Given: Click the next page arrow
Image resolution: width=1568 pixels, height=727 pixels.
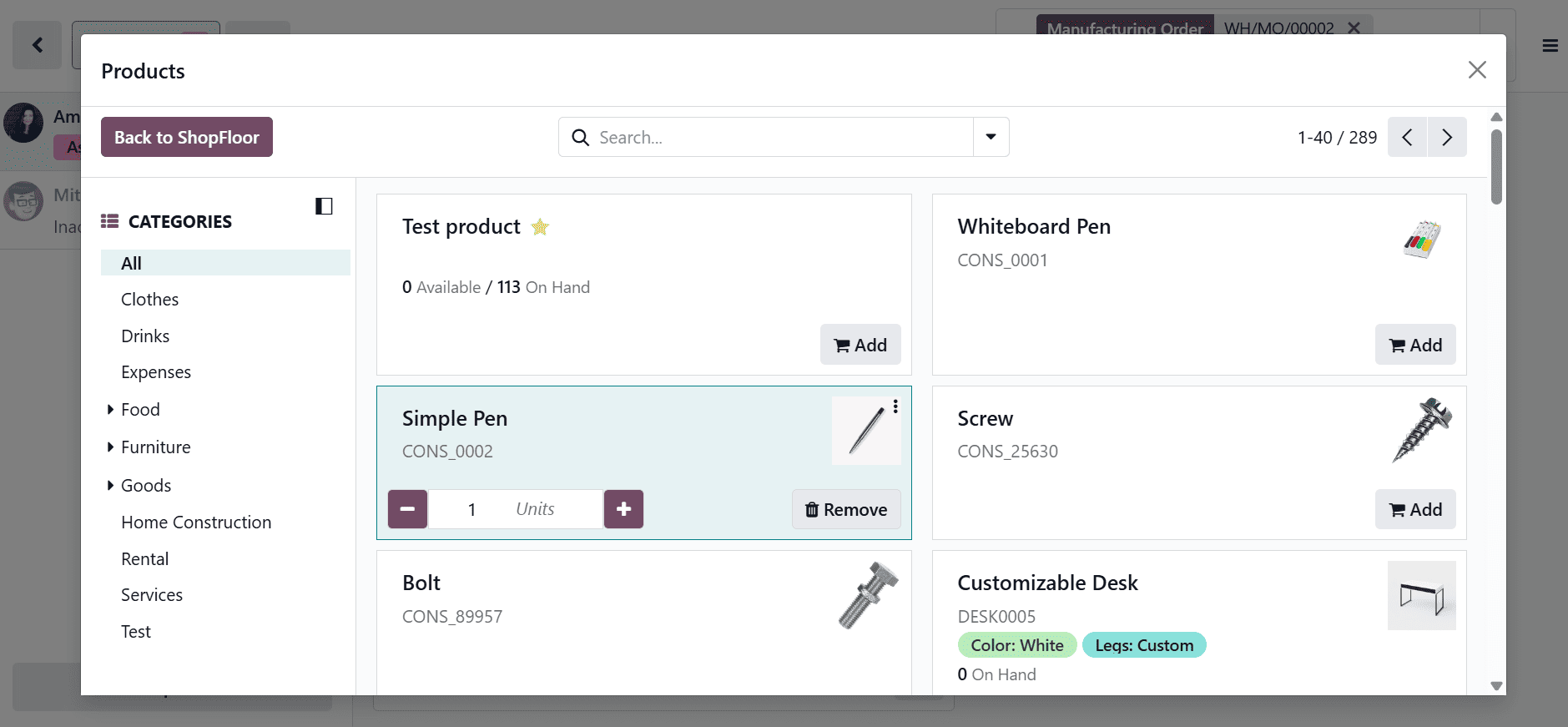Looking at the screenshot, I should click(1448, 137).
